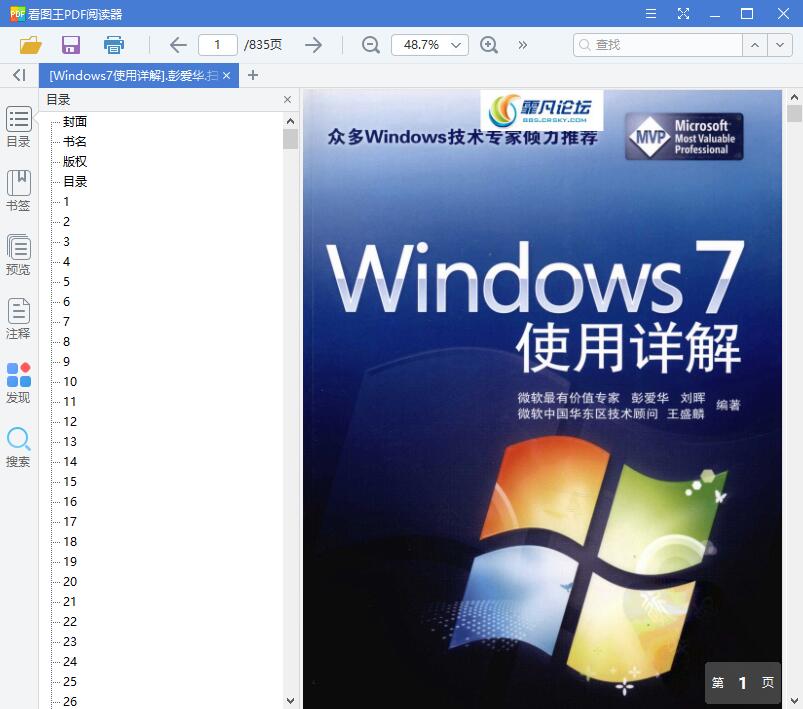Click the document scrollbar thumb
This screenshot has height=709, width=803.
point(794,113)
